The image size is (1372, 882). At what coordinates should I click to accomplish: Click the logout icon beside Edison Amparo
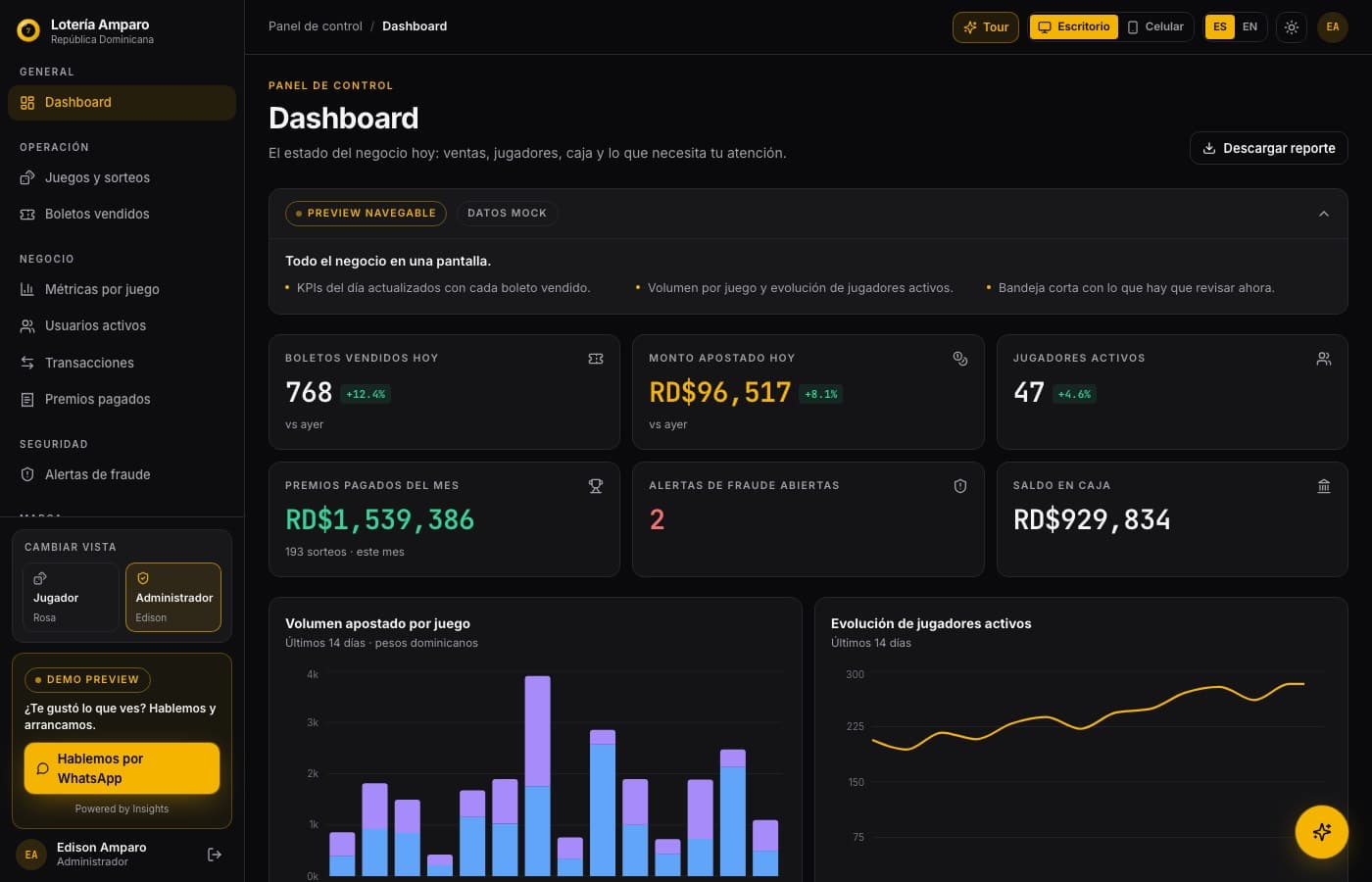(x=215, y=855)
